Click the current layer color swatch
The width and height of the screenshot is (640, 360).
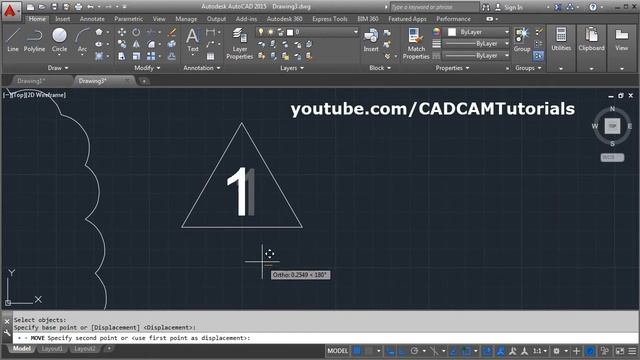point(290,32)
